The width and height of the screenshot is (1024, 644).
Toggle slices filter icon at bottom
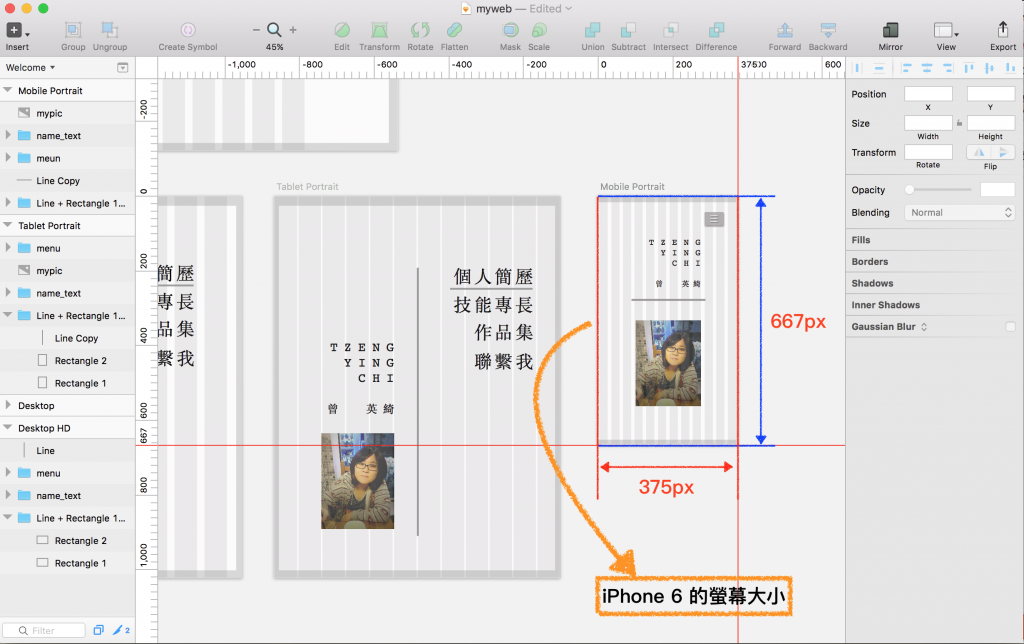point(121,630)
